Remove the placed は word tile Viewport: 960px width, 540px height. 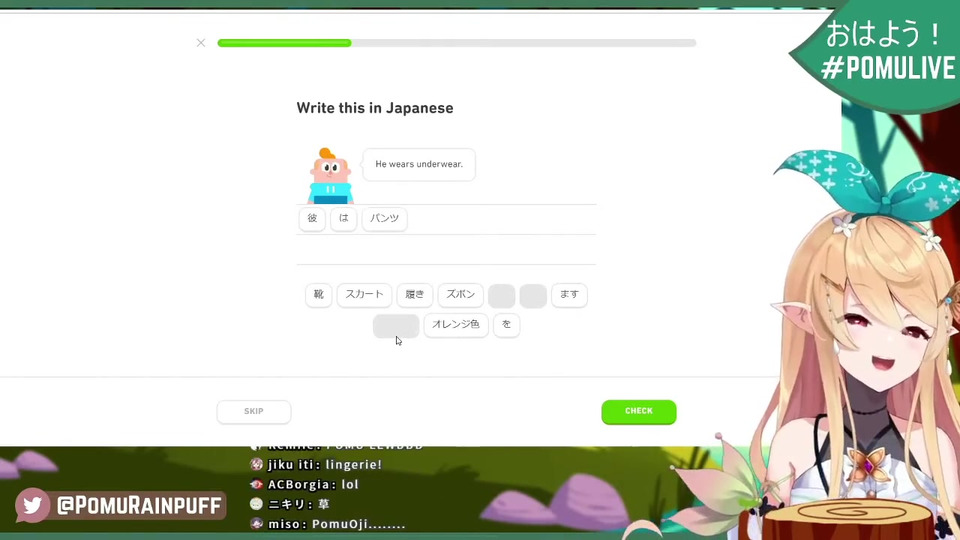(x=343, y=219)
